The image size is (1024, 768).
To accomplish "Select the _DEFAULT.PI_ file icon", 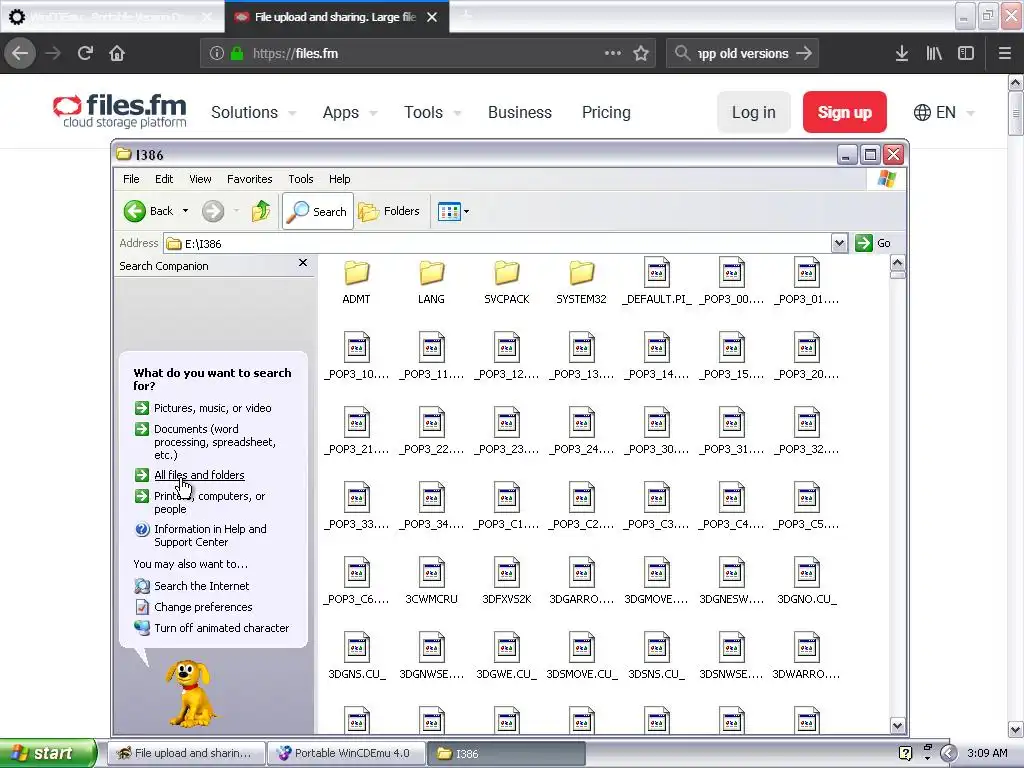I will [x=657, y=272].
